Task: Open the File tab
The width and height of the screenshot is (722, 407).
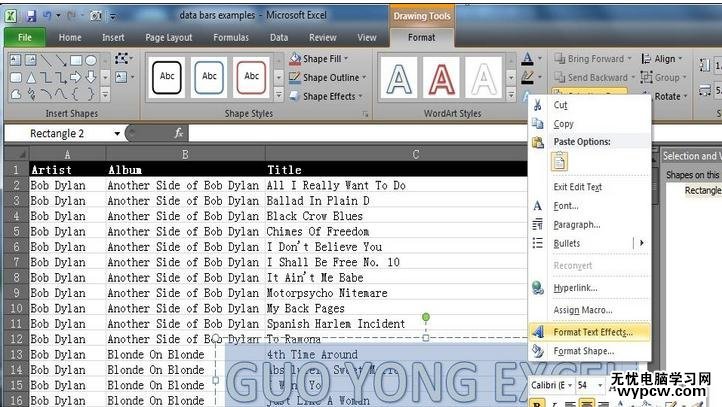Action: [25, 38]
